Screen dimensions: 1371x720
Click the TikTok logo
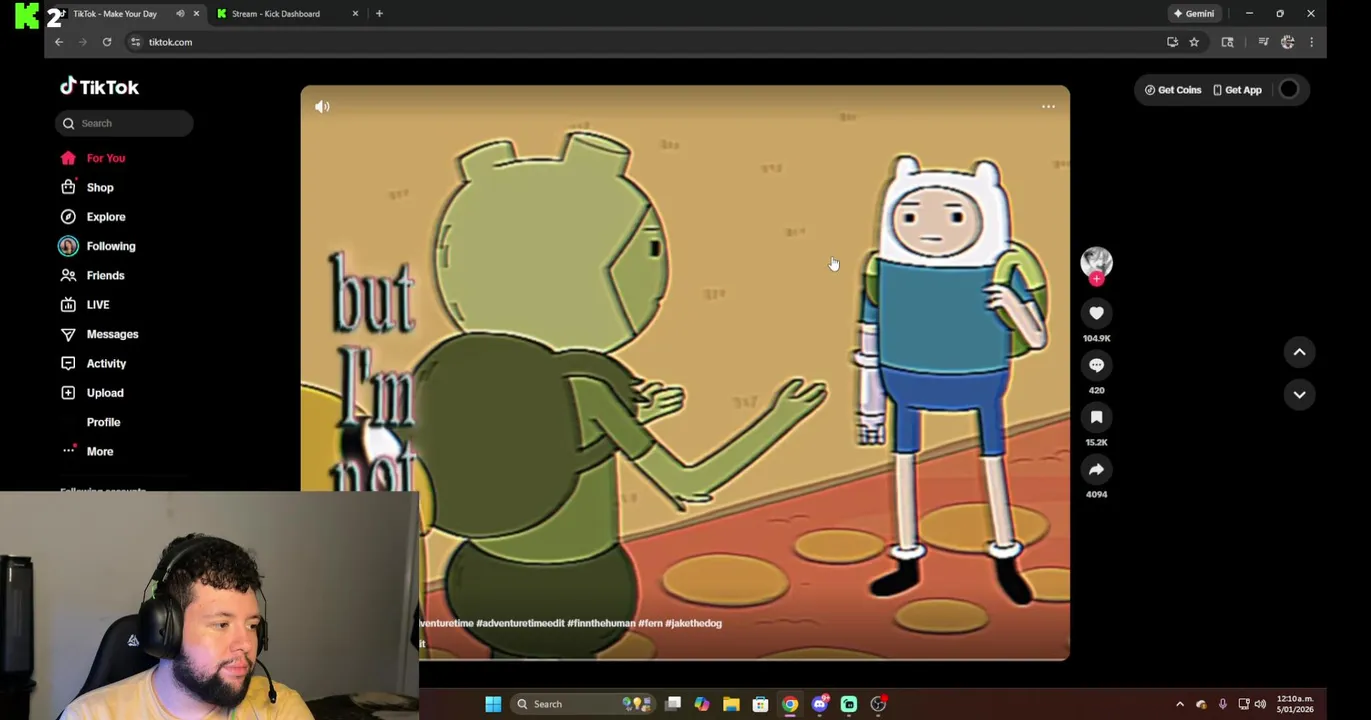[99, 87]
